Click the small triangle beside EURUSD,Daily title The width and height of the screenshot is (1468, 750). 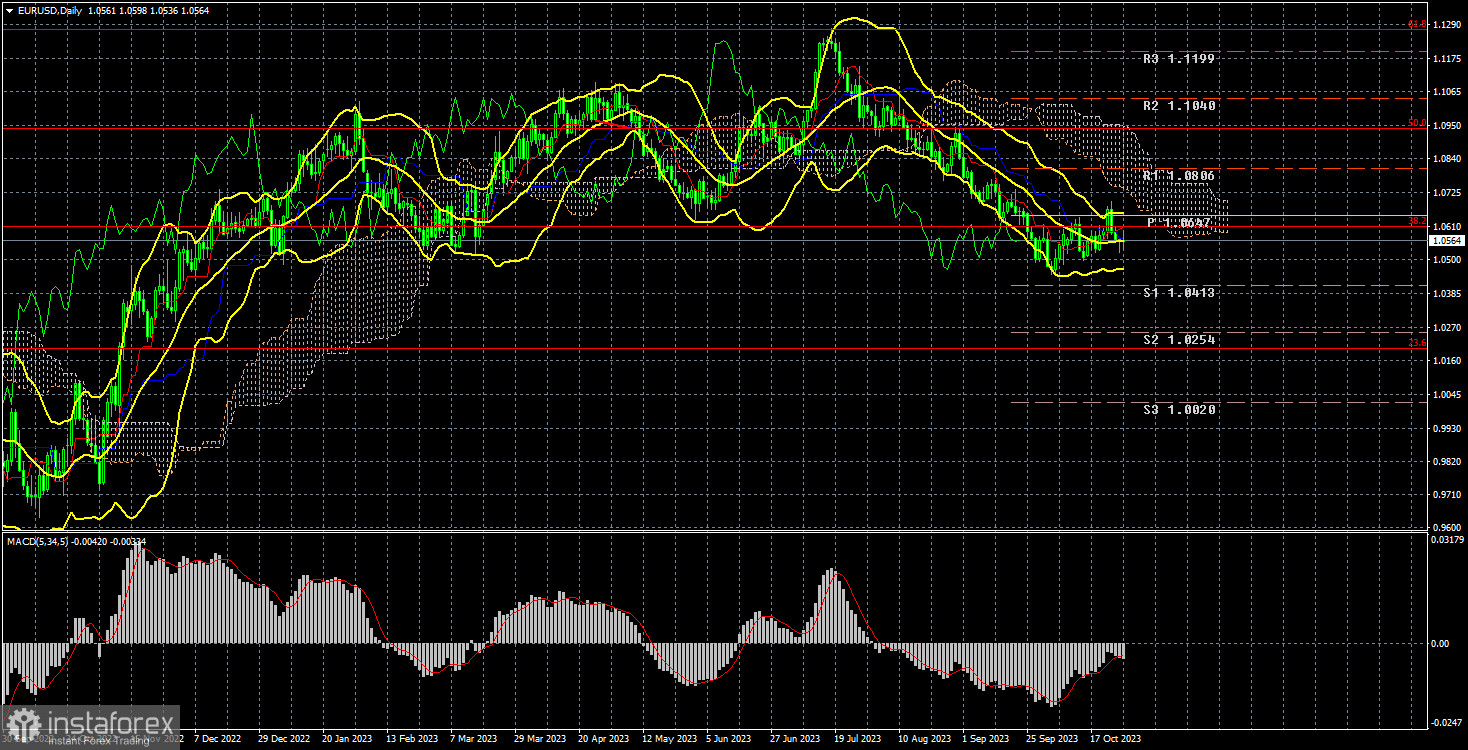pos(8,11)
